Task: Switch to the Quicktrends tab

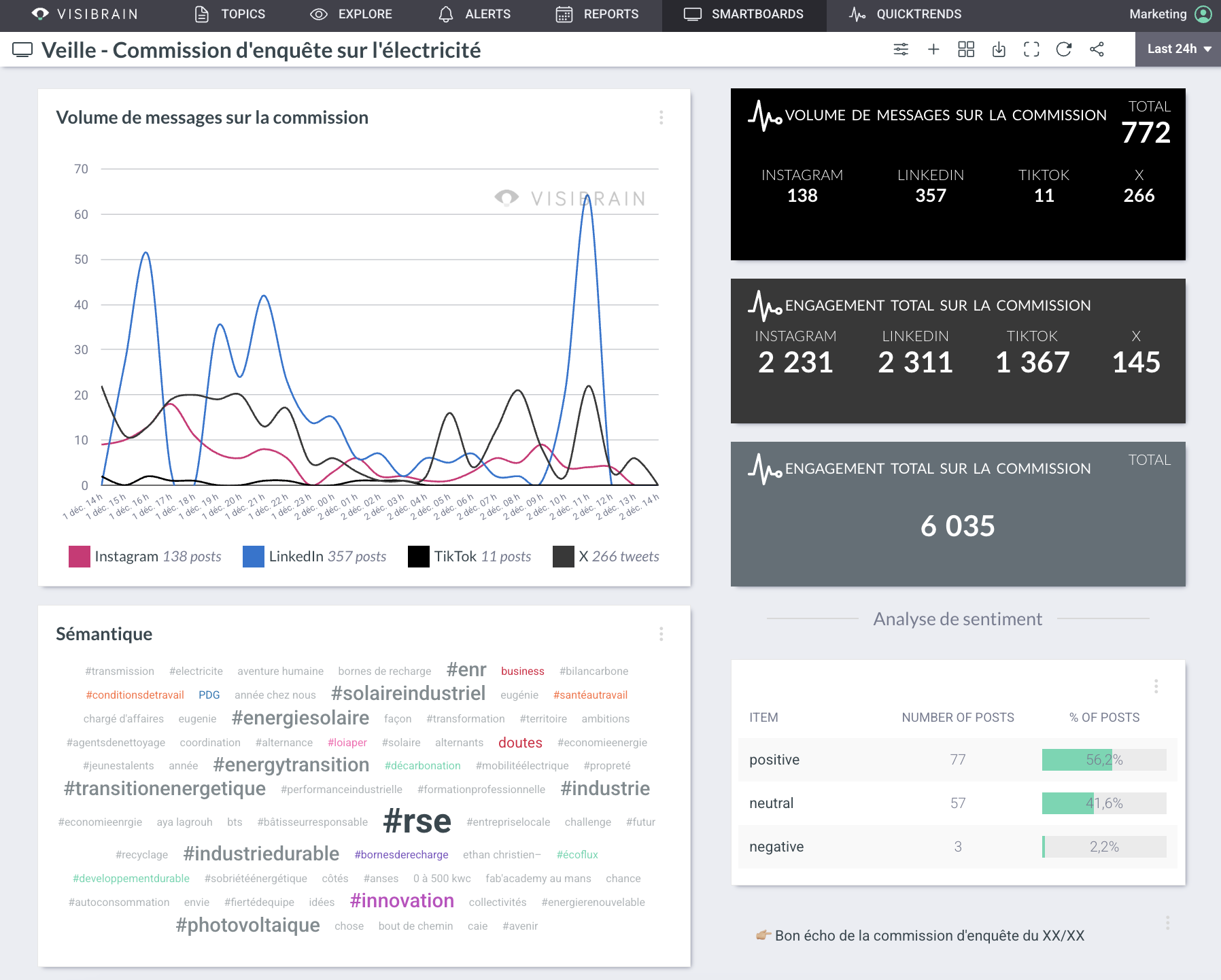Action: (905, 14)
